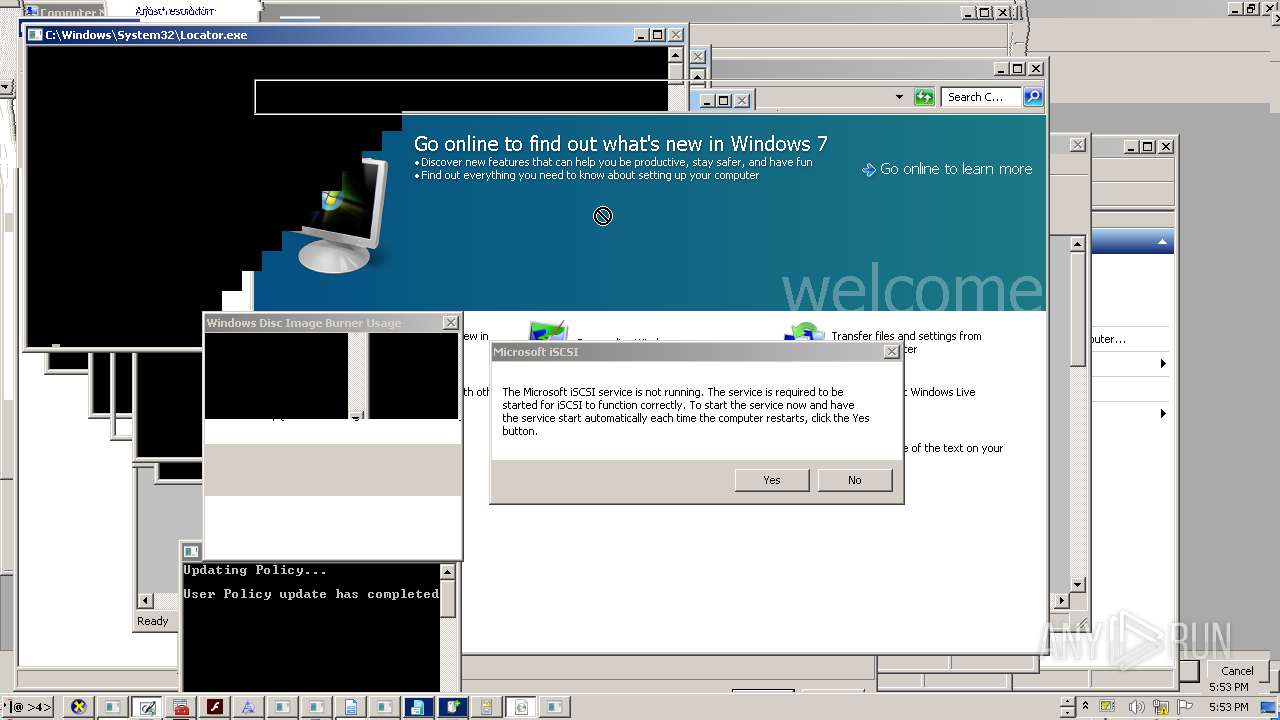
Task: Click the yellow-green tray icon beside the chevron
Action: click(x=1108, y=707)
